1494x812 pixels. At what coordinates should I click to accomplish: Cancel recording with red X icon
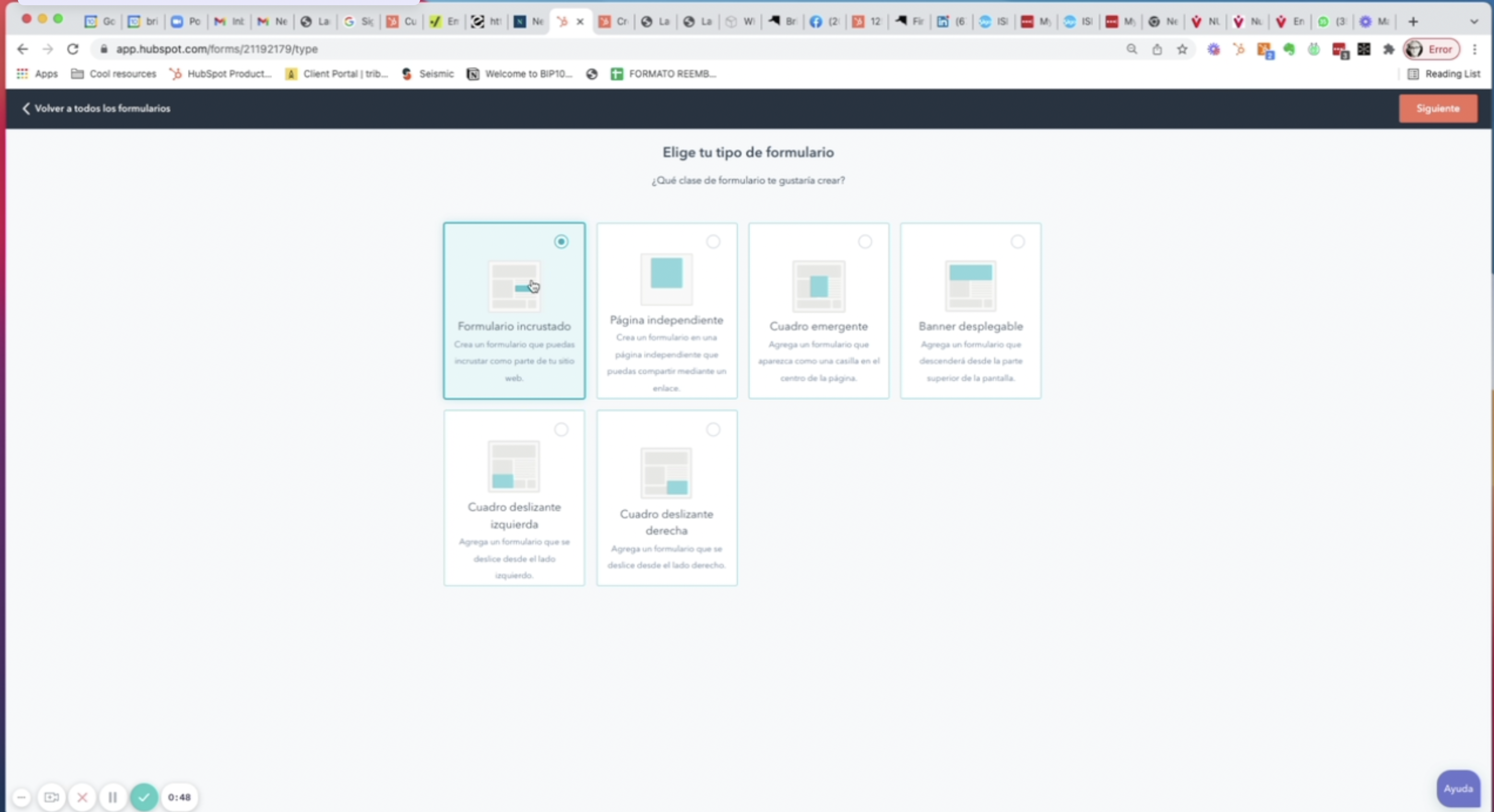pos(82,797)
